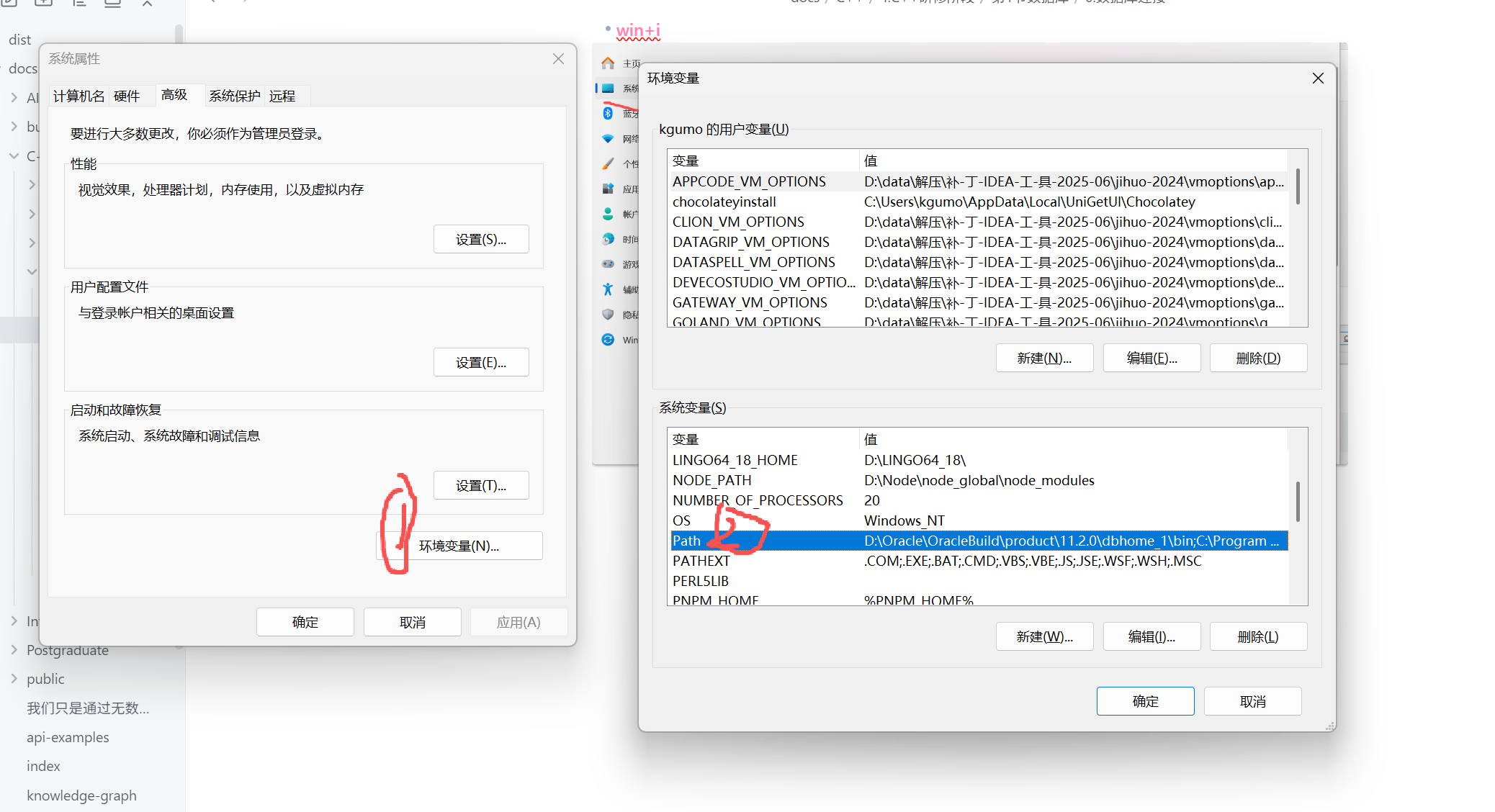Open Personalization paintbrush icon

[x=608, y=163]
